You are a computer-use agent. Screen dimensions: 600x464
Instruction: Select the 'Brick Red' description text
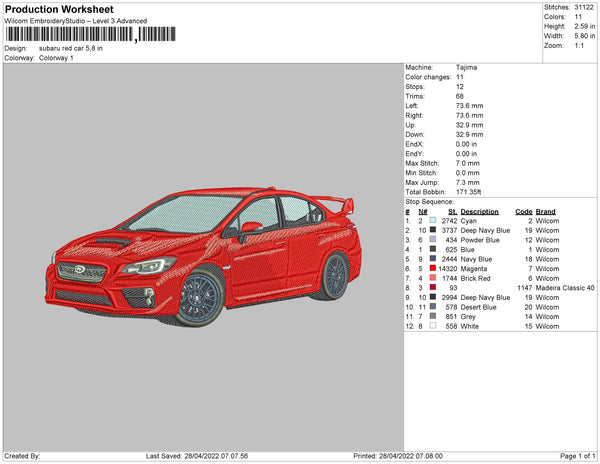475,278
